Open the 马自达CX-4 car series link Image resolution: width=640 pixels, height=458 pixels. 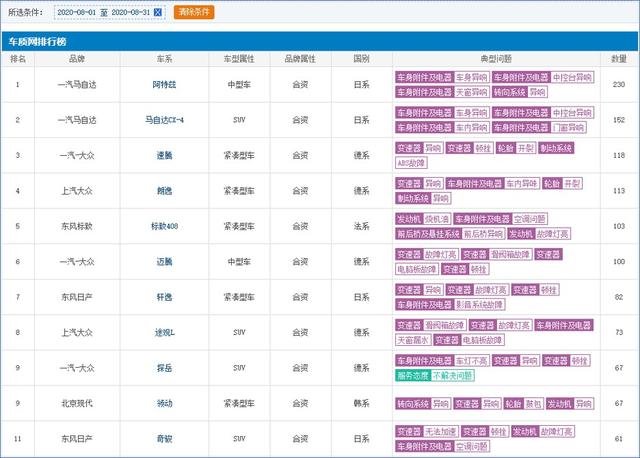pyautogui.click(x=164, y=120)
